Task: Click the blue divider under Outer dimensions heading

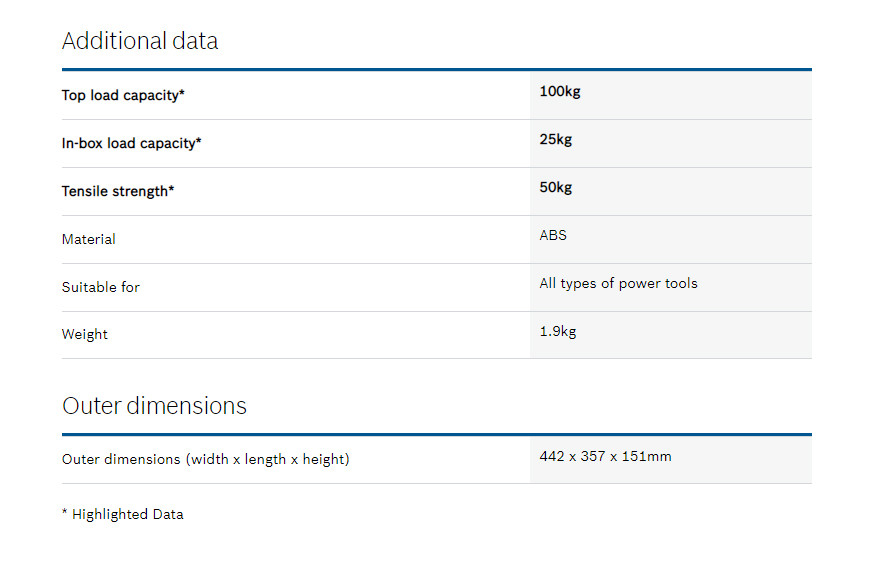Action: (436, 434)
